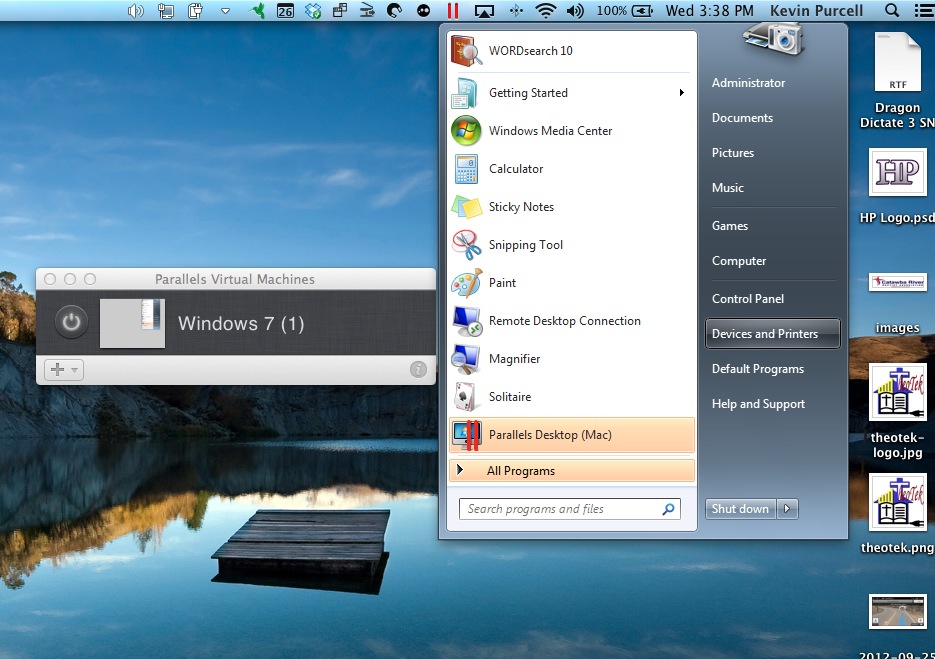935x659 pixels.
Task: Click the calendar 26 menu bar icon
Action: [285, 10]
